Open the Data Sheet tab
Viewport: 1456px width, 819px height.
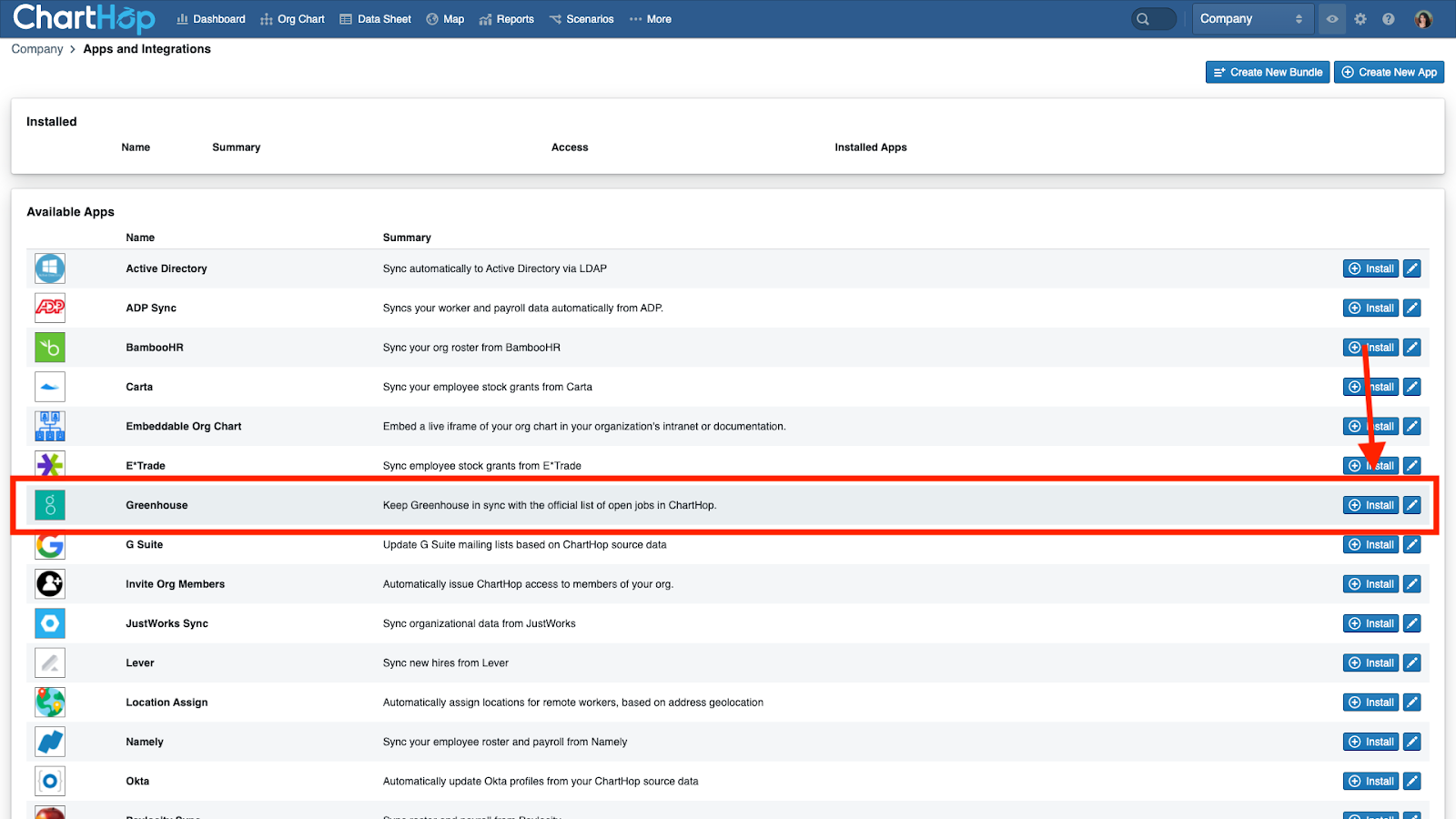click(x=375, y=19)
